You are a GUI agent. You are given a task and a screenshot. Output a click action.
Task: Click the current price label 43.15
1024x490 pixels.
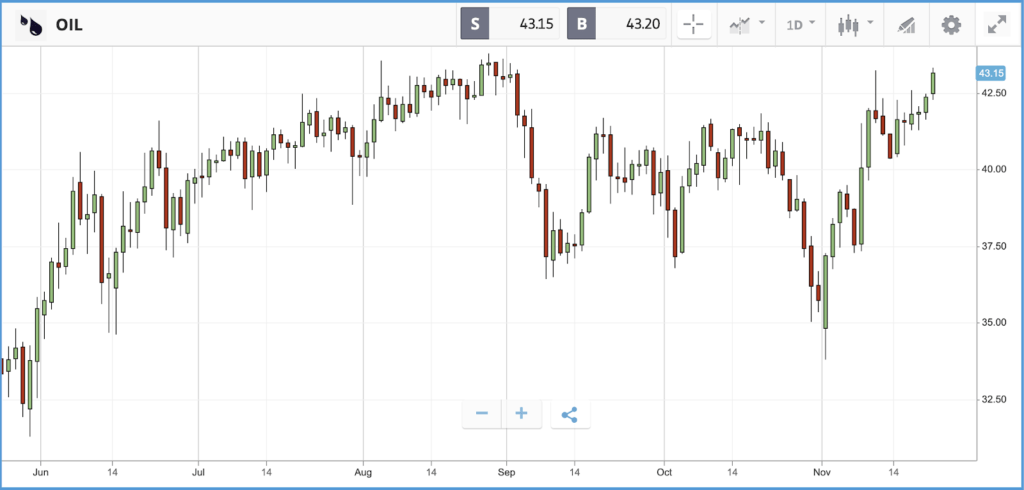[991, 73]
